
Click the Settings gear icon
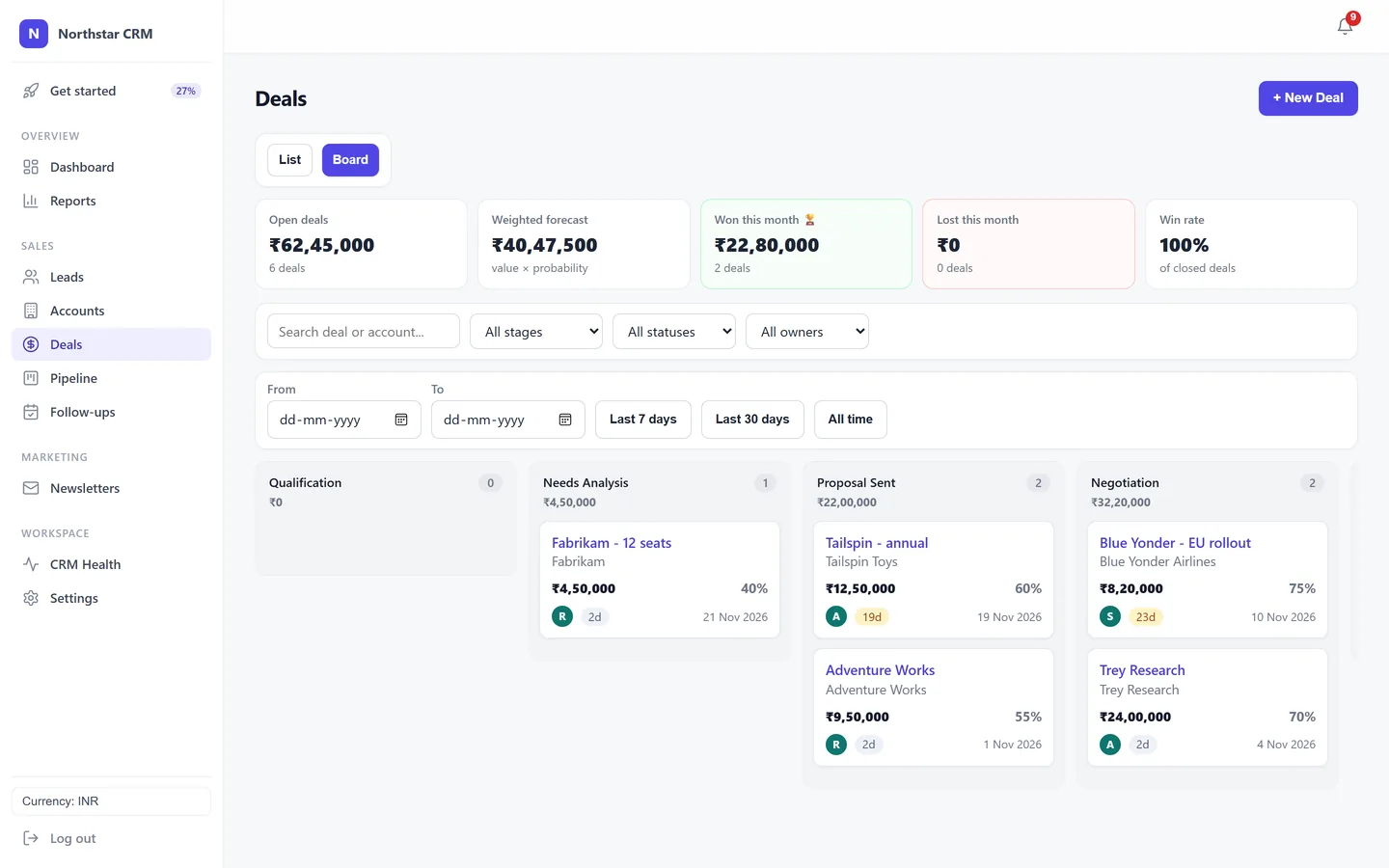[31, 598]
